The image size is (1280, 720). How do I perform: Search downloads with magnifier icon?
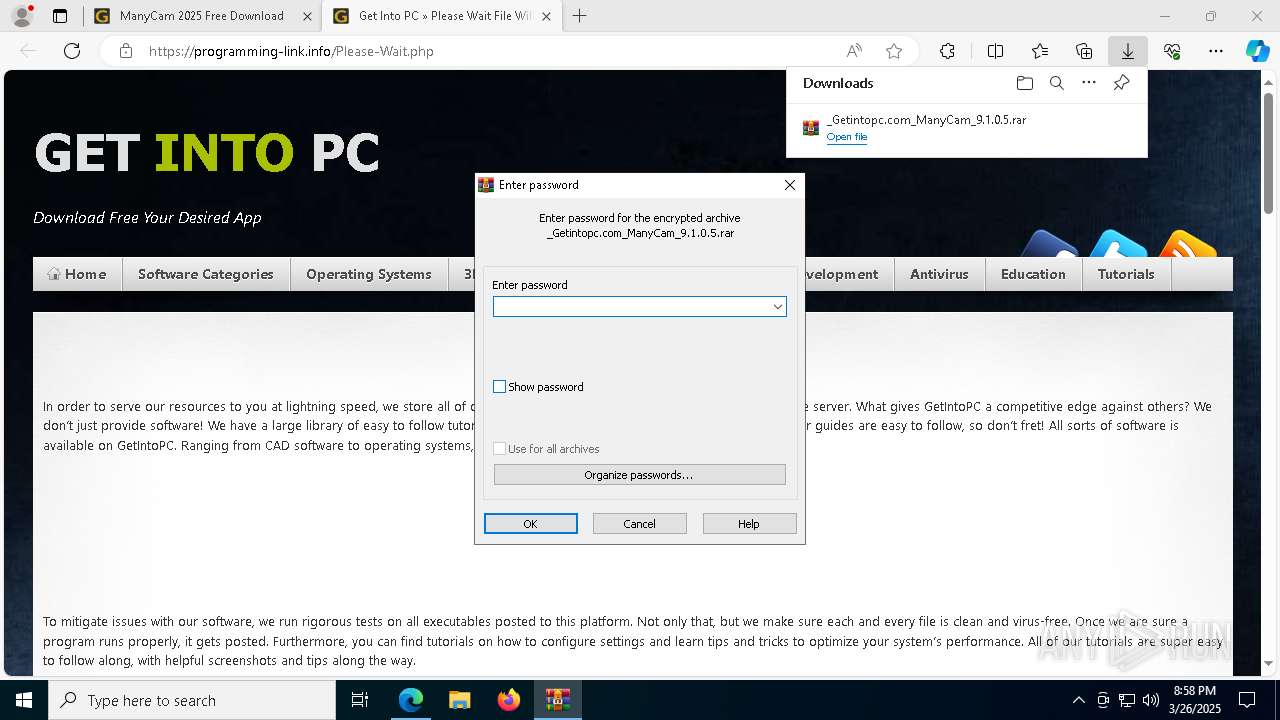(x=1056, y=83)
